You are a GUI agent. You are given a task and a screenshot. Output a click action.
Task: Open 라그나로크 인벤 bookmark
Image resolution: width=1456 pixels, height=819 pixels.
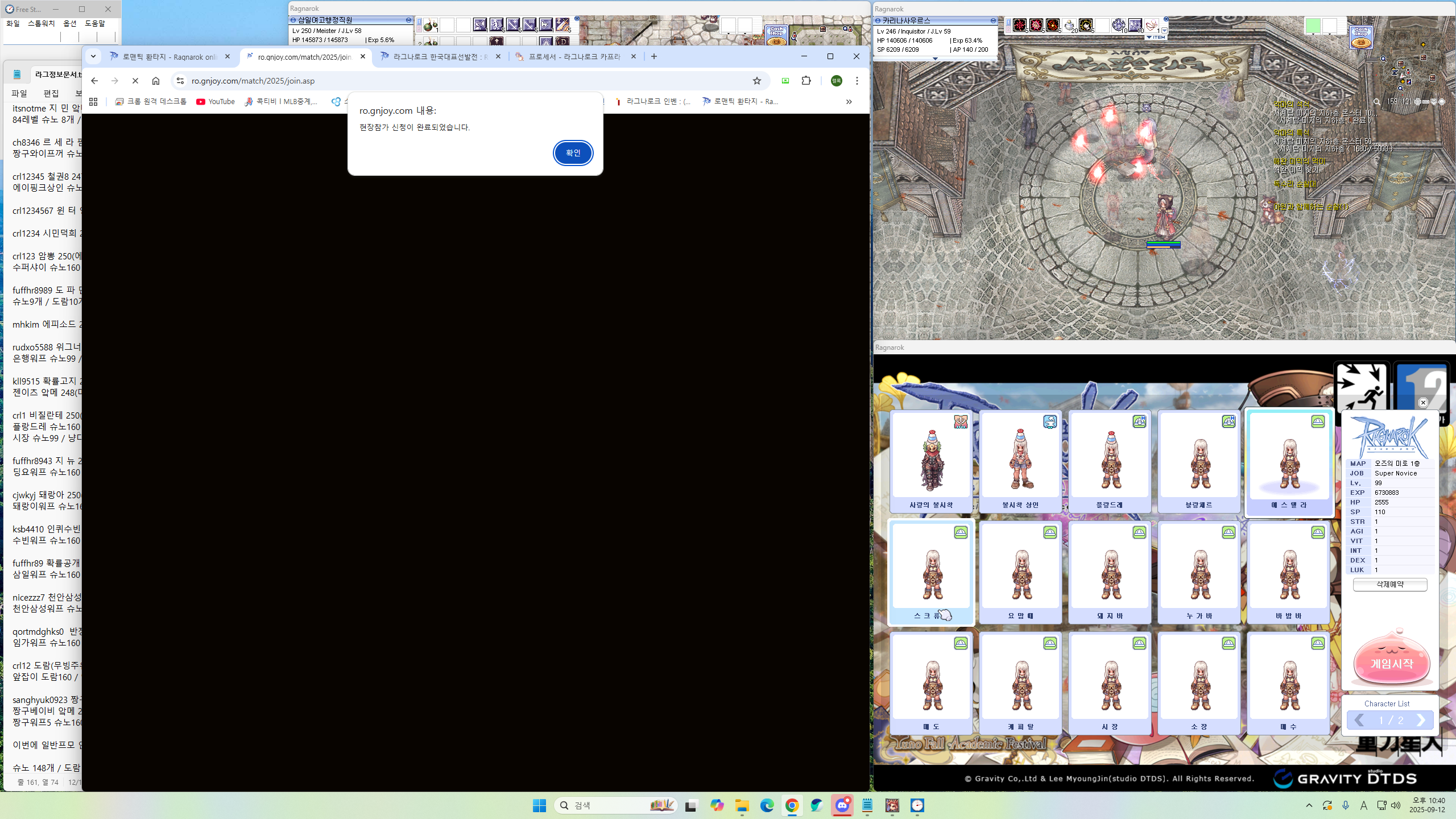click(653, 101)
